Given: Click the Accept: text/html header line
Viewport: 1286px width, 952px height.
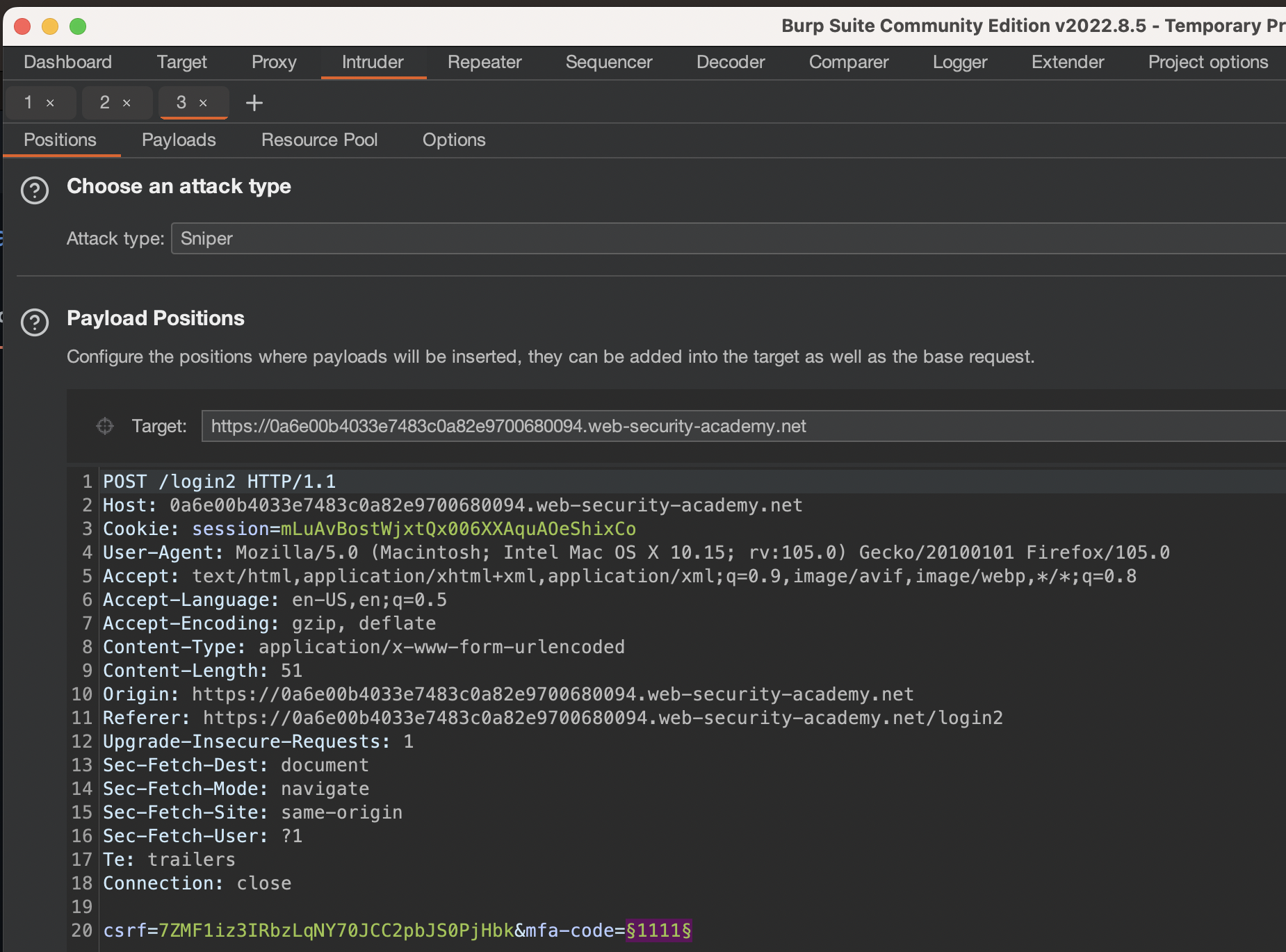Looking at the screenshot, I should (619, 576).
